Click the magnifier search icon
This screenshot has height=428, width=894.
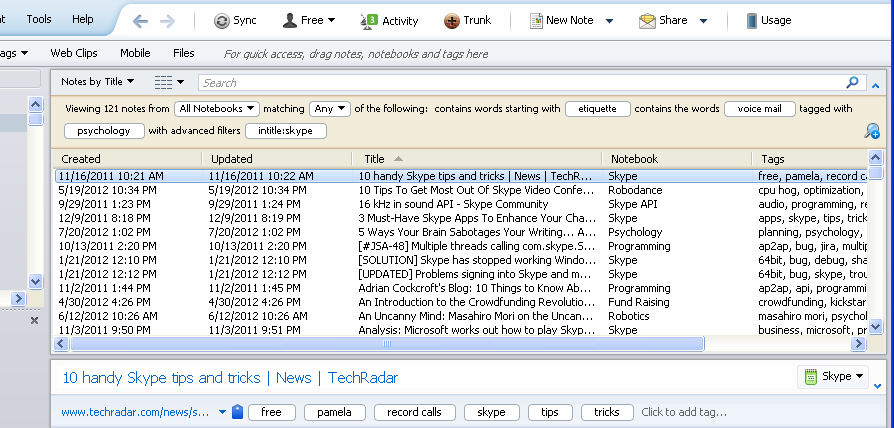(852, 82)
